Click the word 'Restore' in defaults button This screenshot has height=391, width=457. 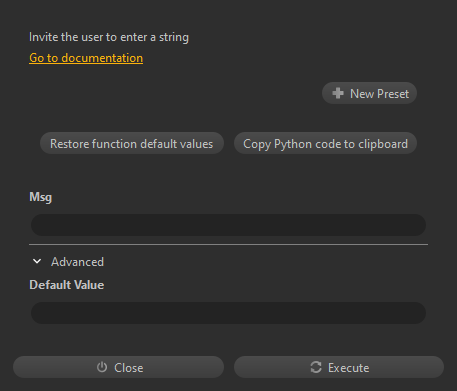[69, 144]
